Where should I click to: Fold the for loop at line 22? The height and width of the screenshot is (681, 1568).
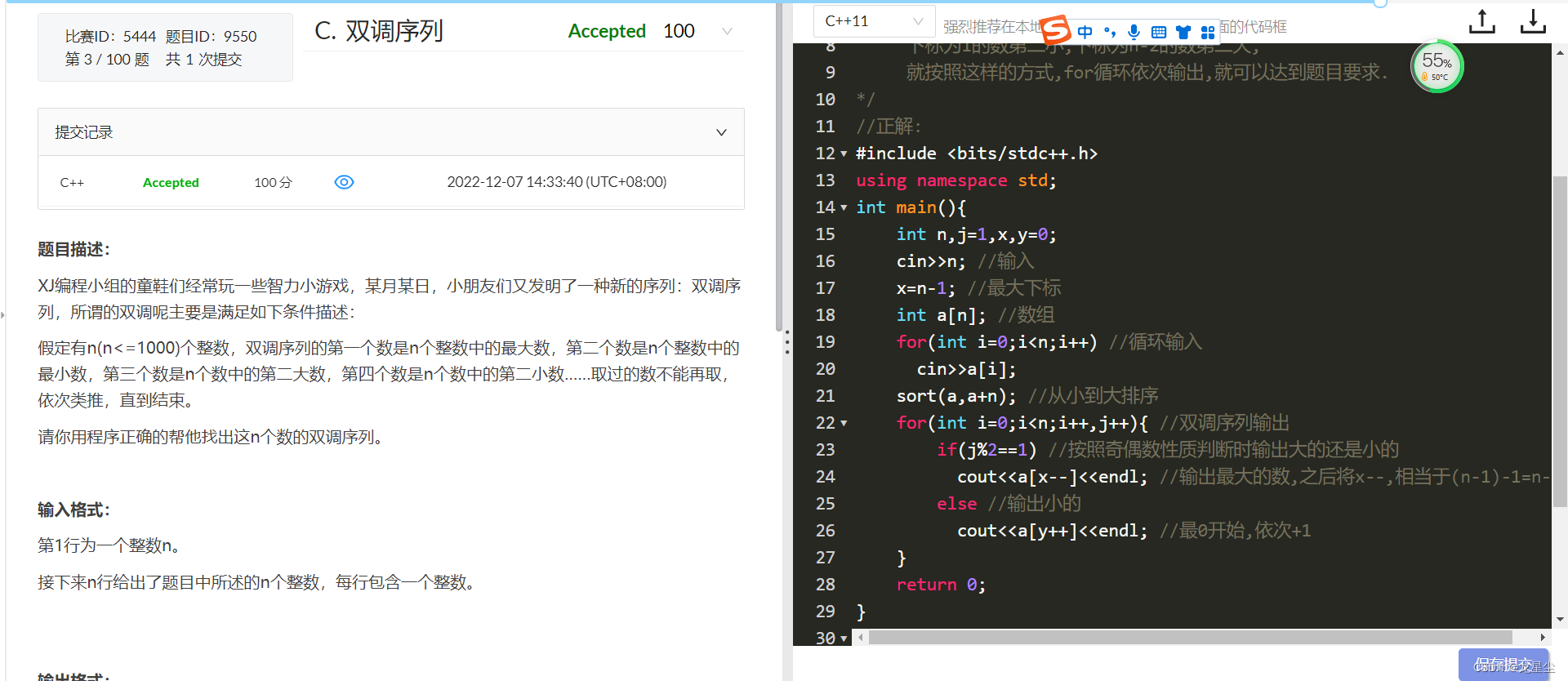click(844, 423)
